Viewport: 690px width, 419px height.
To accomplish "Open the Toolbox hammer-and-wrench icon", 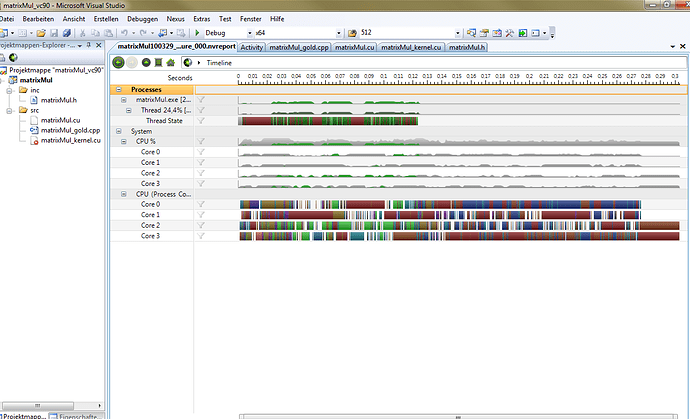I will [510, 33].
